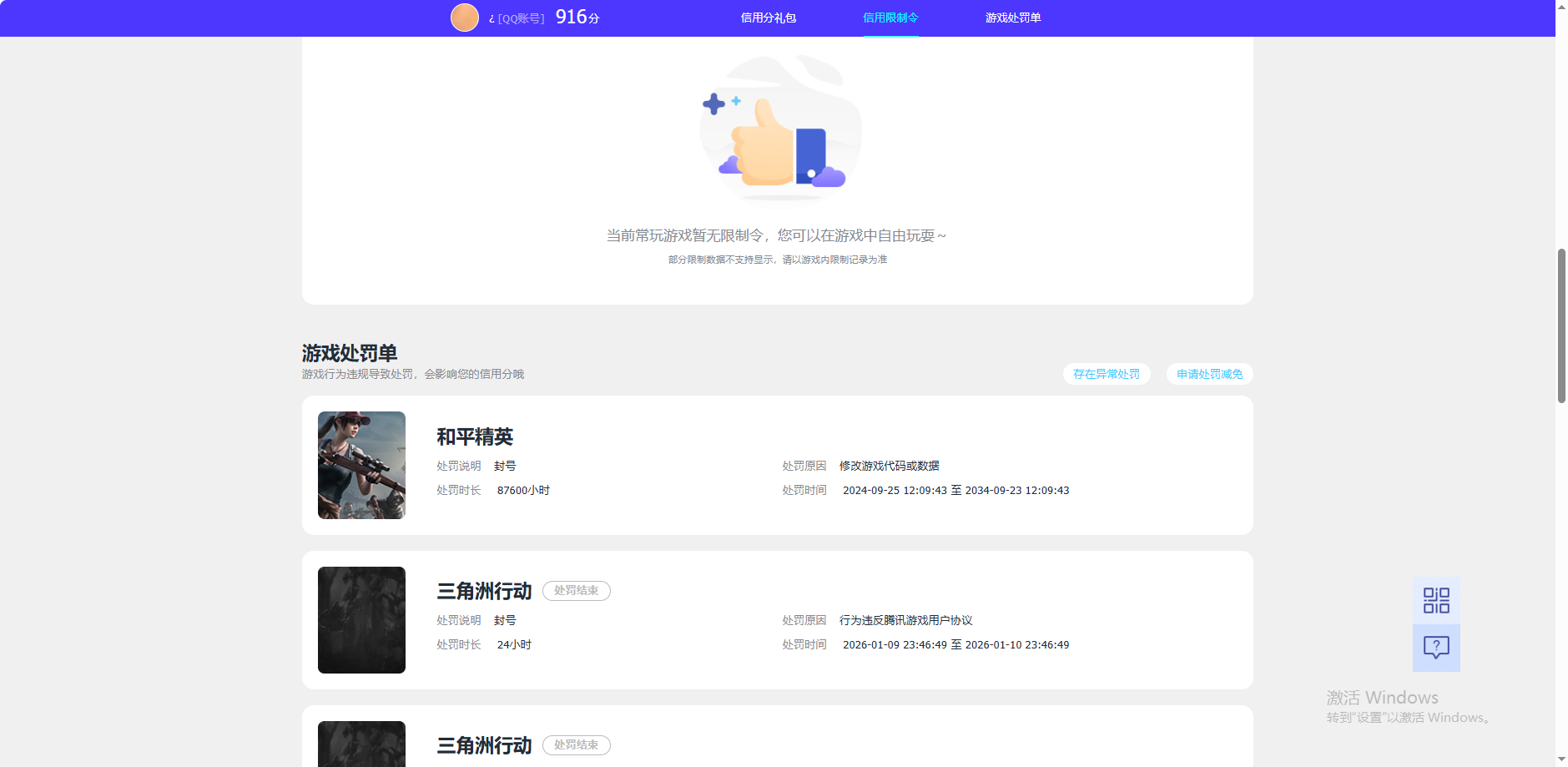The width and height of the screenshot is (1568, 767).
Task: Open the help question bubble icon
Action: tap(1436, 648)
